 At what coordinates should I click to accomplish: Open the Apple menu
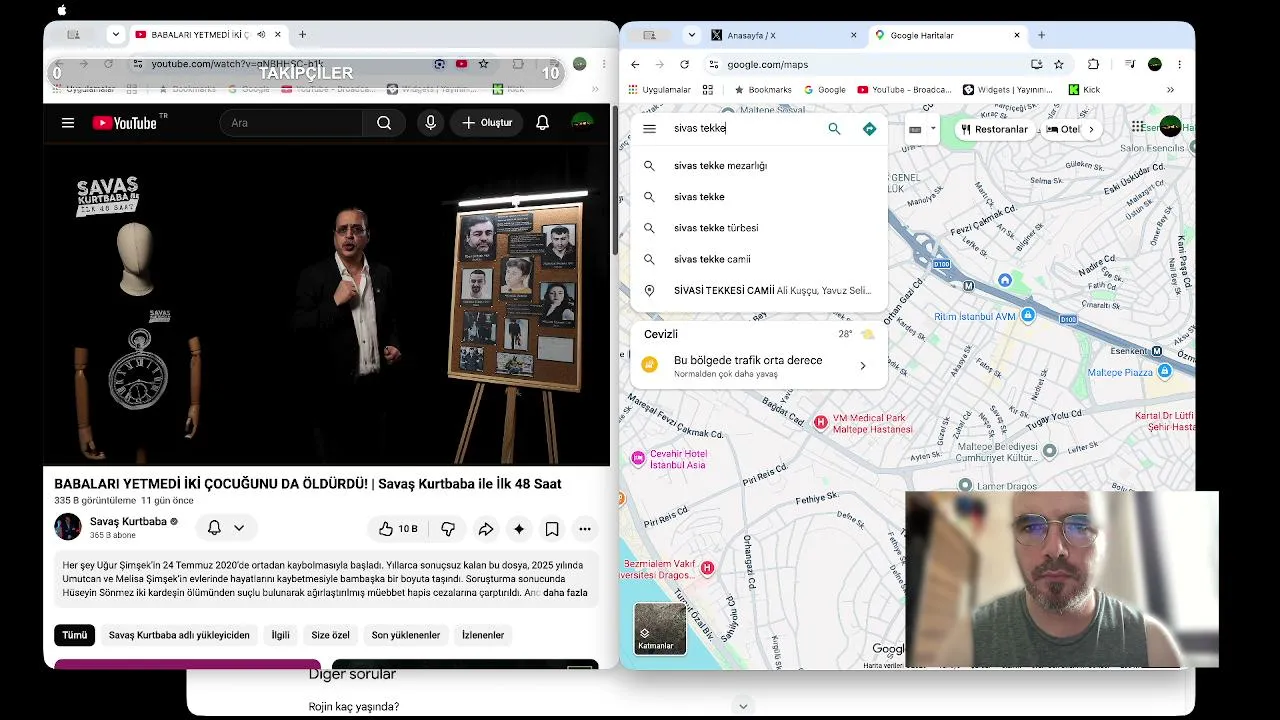click(62, 10)
